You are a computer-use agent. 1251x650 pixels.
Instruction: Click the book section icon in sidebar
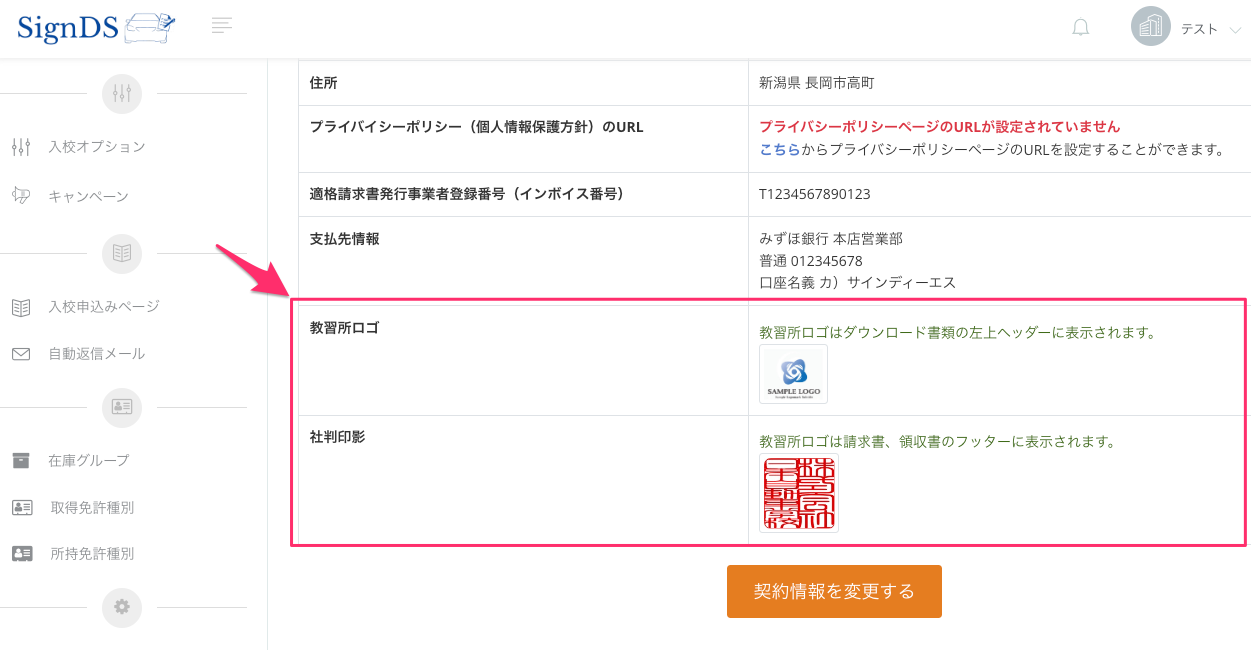pos(122,254)
